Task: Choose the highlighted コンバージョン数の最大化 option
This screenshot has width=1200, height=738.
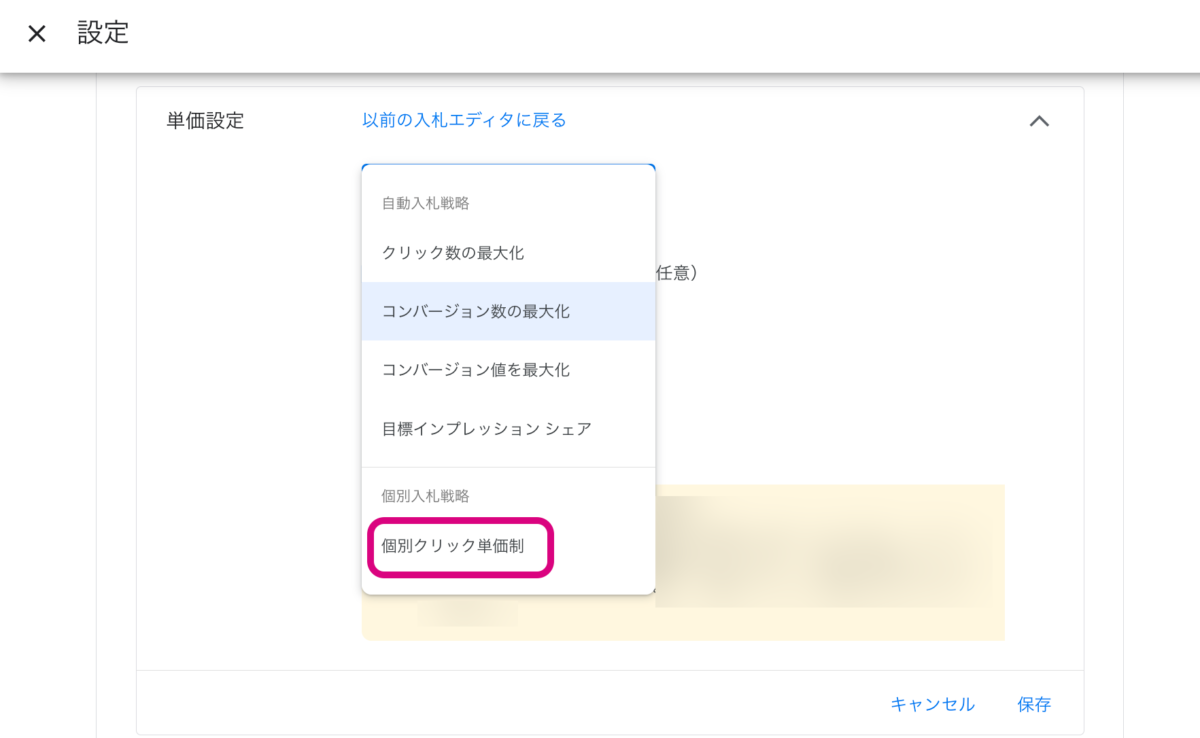Action: (x=476, y=312)
